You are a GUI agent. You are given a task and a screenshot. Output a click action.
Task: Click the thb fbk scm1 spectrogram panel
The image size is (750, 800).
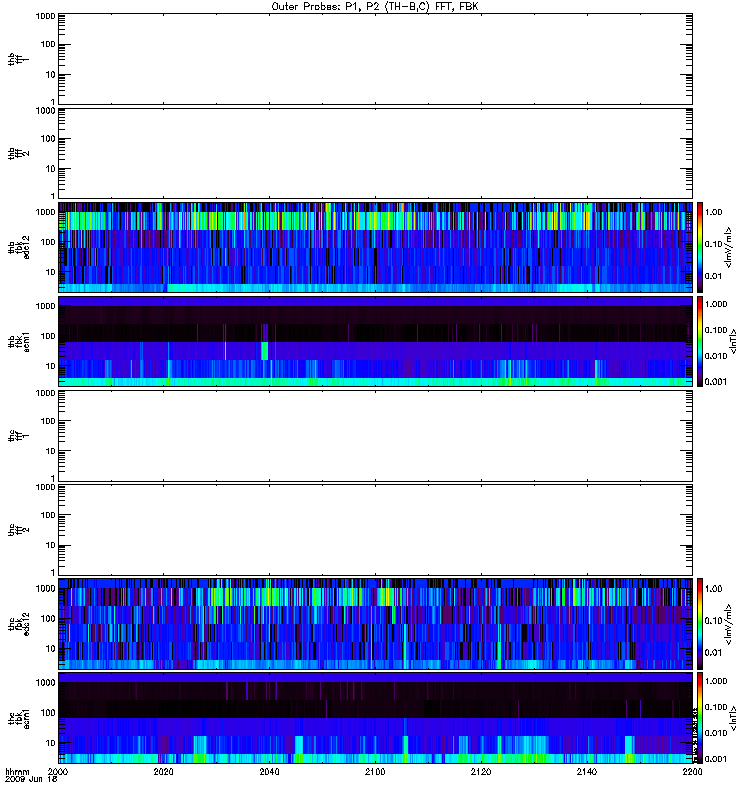coord(375,341)
